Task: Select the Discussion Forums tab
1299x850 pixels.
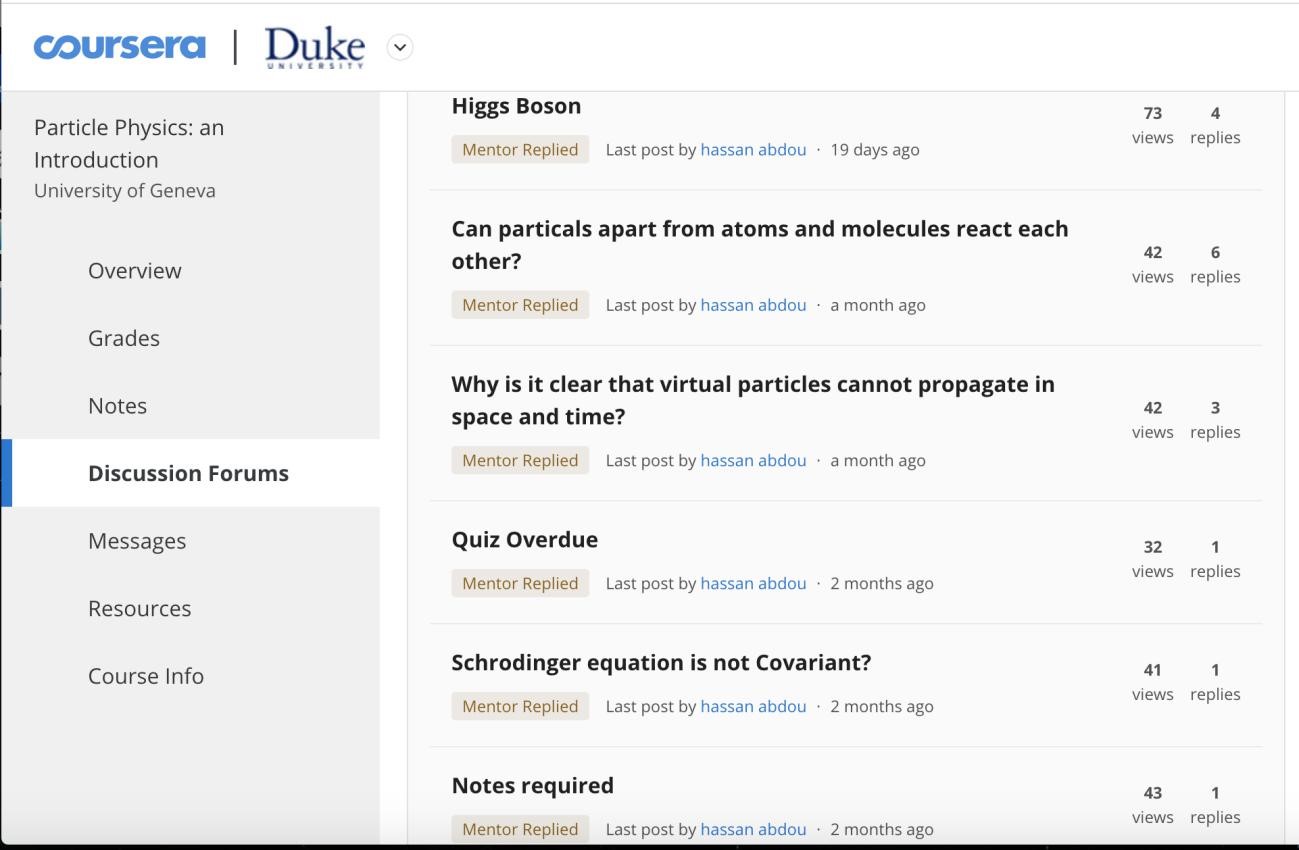Action: 188,472
